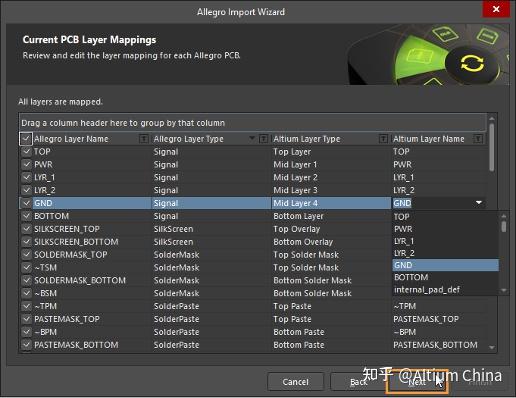Click the ~TPM Allegro layer name

click(x=46, y=306)
